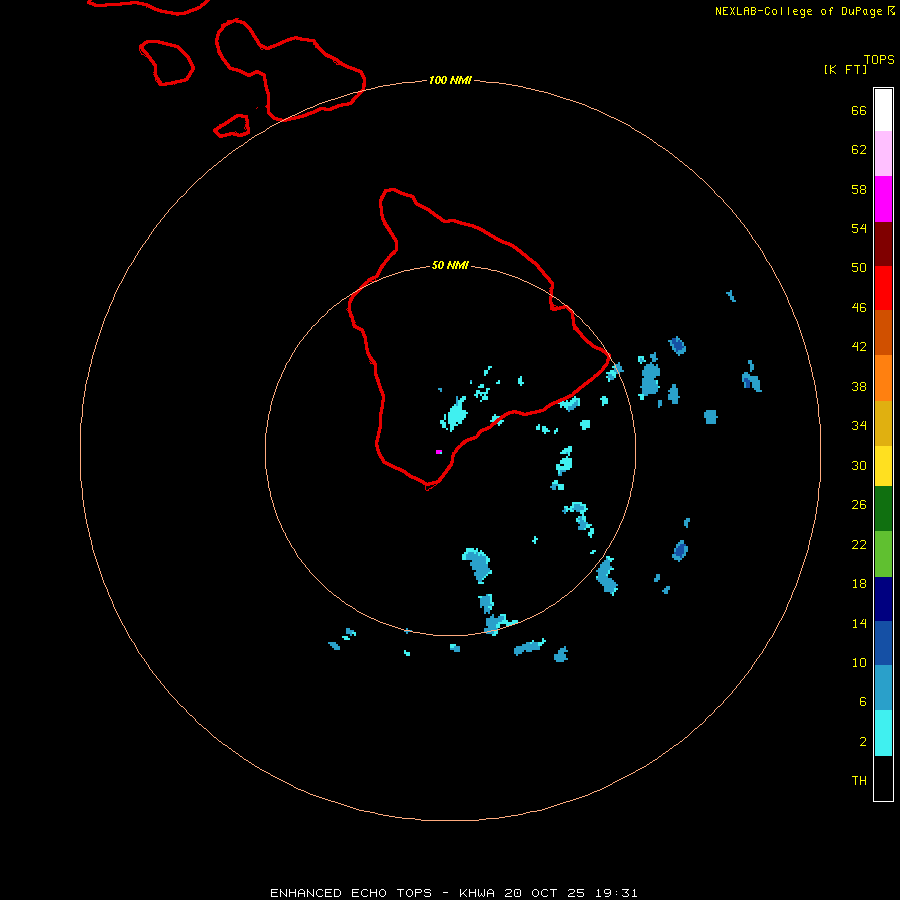Click the '42' legend value
Image resolution: width=900 pixels, height=900 pixels.
[859, 347]
